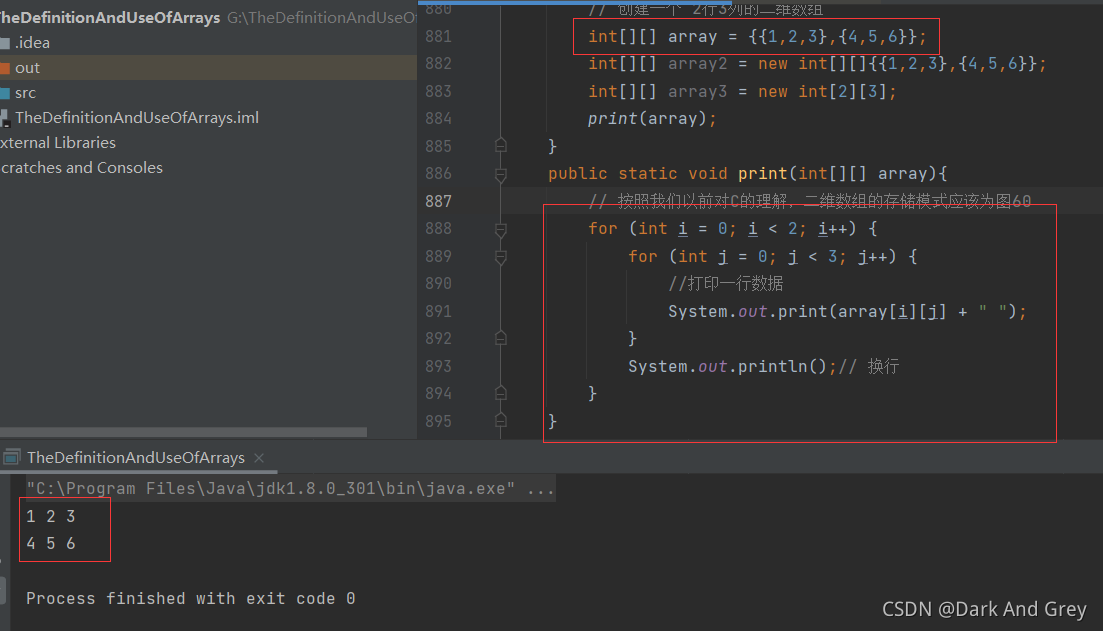Click line number 887 in gutter
The image size is (1103, 631).
[x=438, y=202]
